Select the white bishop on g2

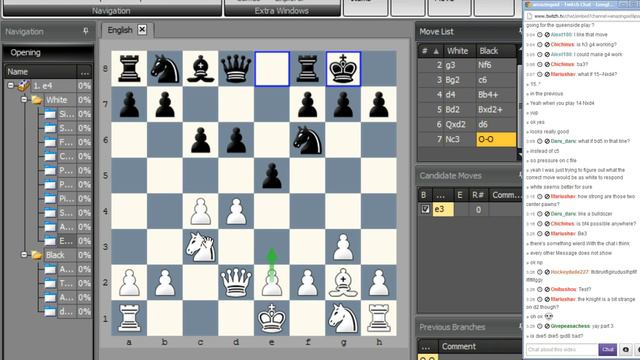[x=343, y=282]
